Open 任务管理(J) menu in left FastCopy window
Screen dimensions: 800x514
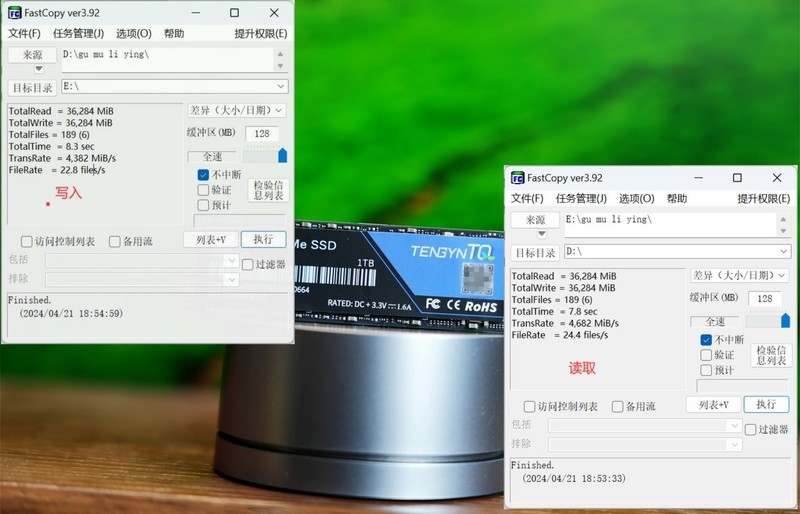tap(78, 34)
